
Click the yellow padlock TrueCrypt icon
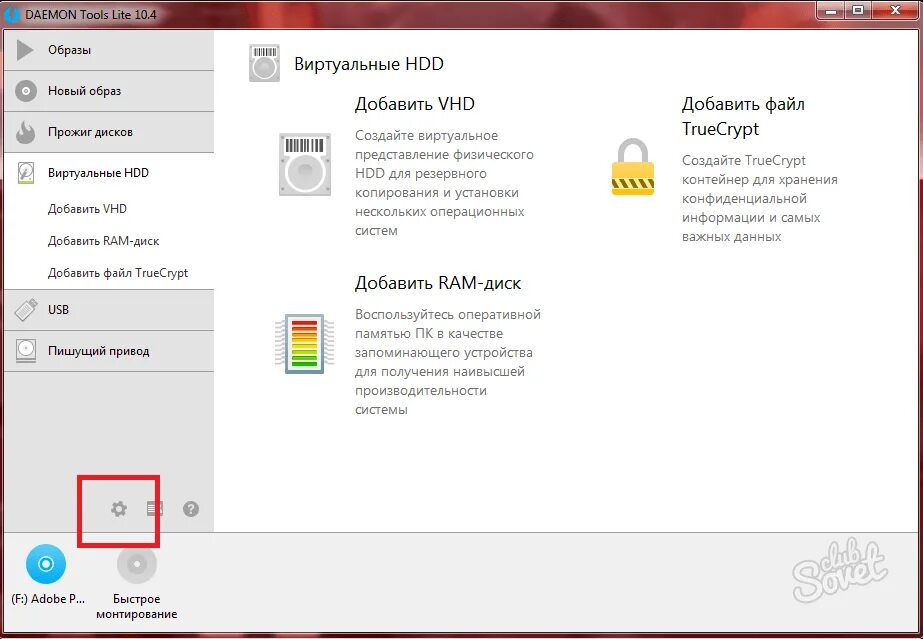(633, 167)
